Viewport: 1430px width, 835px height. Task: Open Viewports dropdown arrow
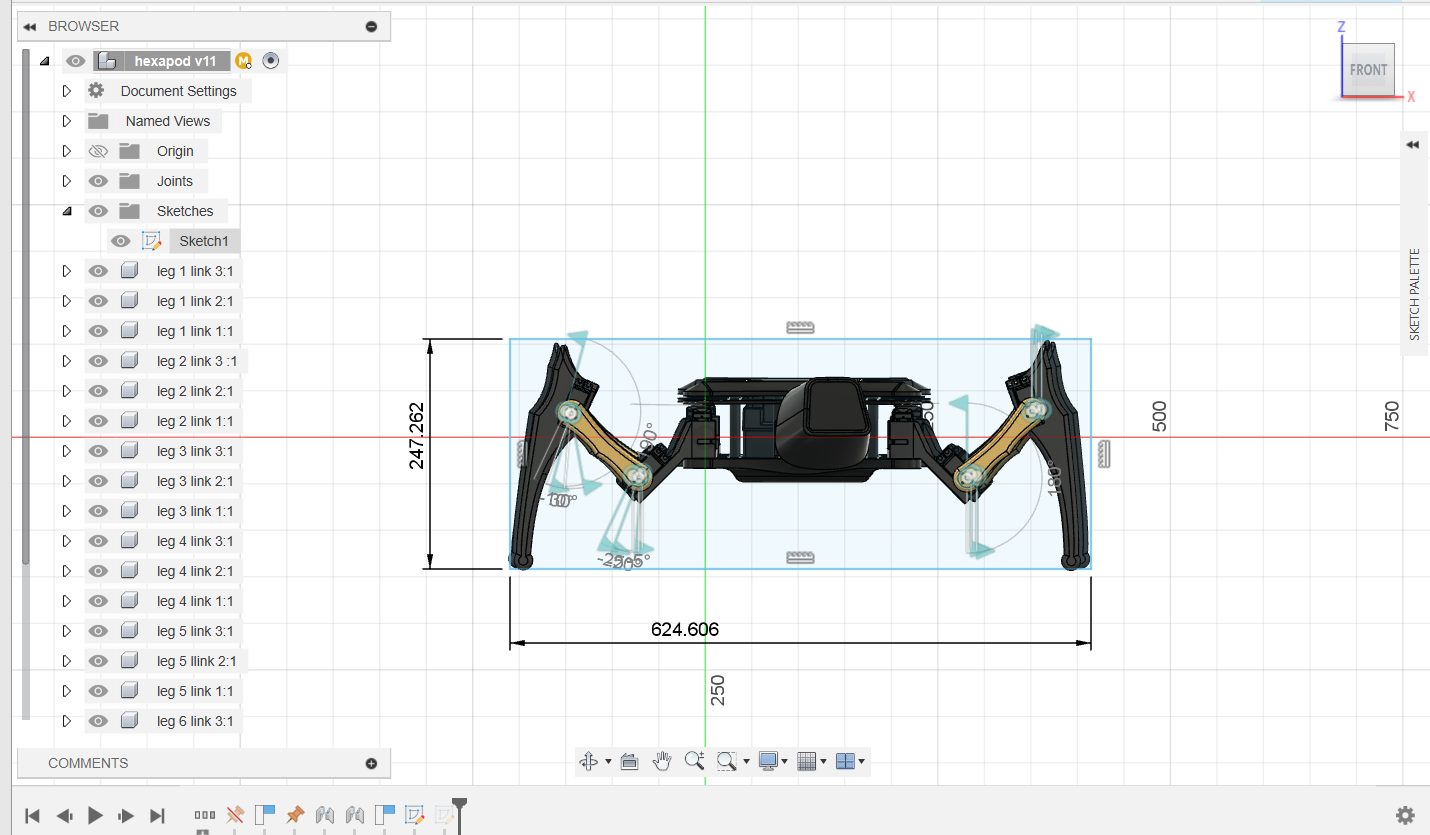coord(862,762)
